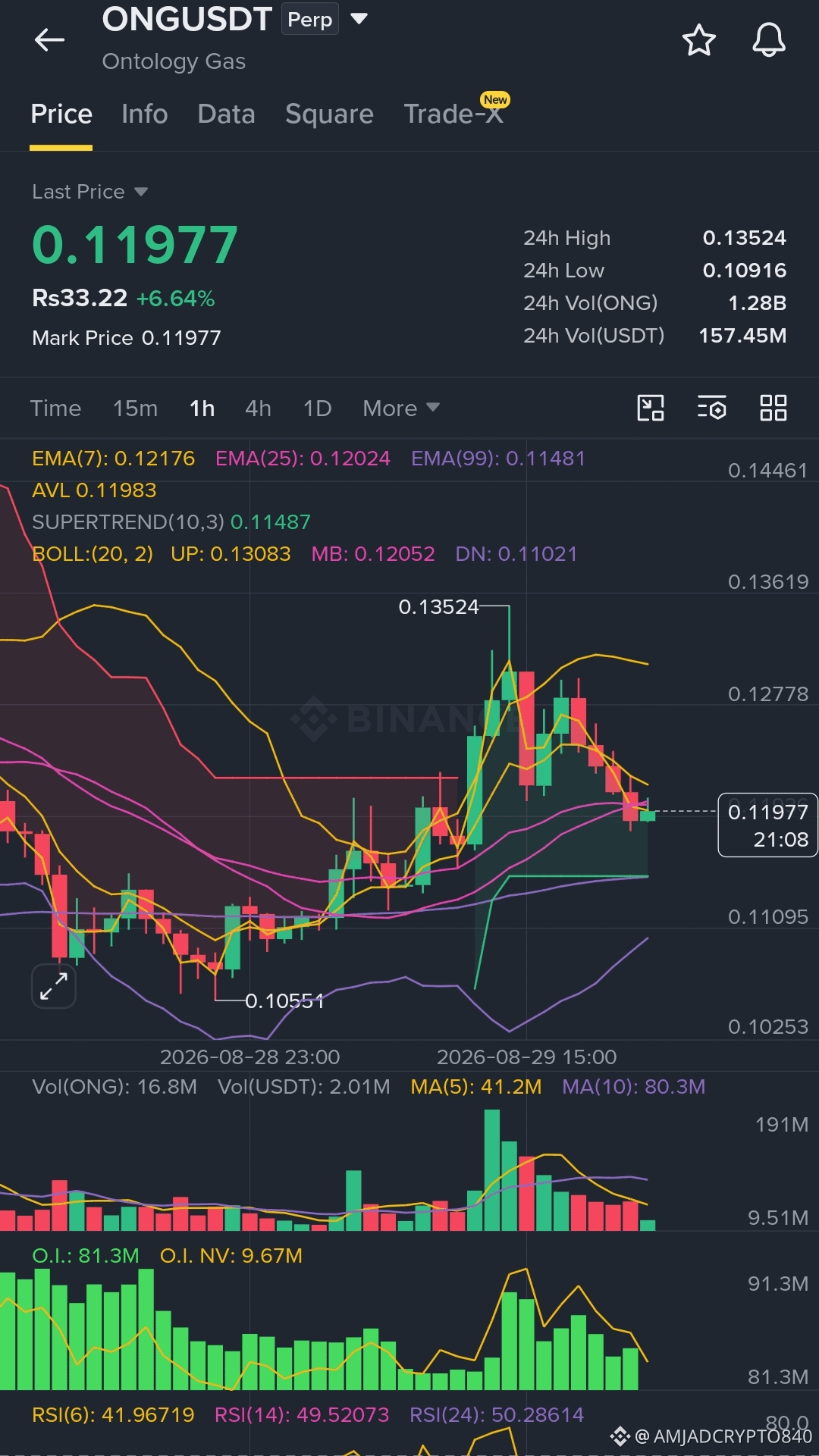819x1456 pixels.
Task: Open the Info tab
Action: click(x=144, y=114)
